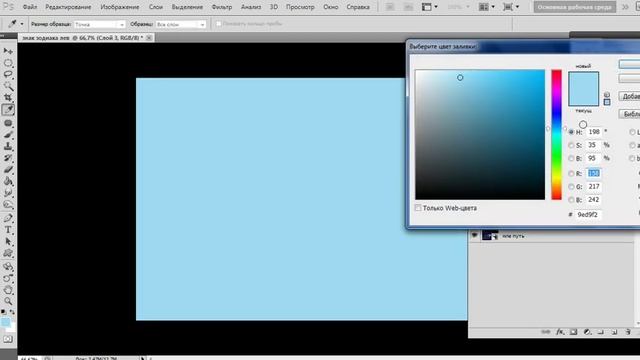Click the create new layer icon

(x=614, y=332)
